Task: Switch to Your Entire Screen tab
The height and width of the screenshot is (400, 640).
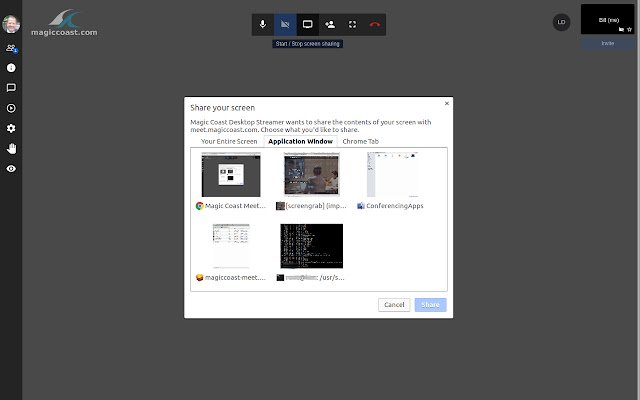Action: click(229, 141)
